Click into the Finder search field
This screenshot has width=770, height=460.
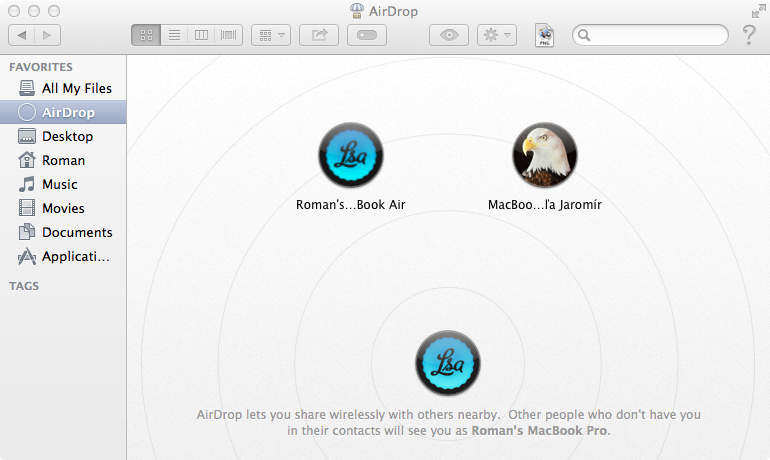coord(650,35)
